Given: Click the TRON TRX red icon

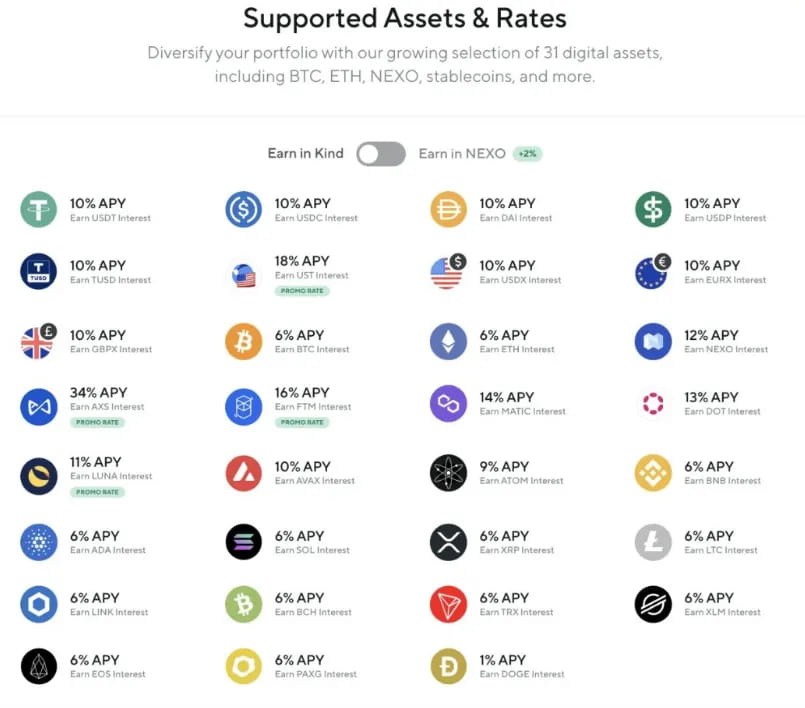Looking at the screenshot, I should click(x=448, y=604).
